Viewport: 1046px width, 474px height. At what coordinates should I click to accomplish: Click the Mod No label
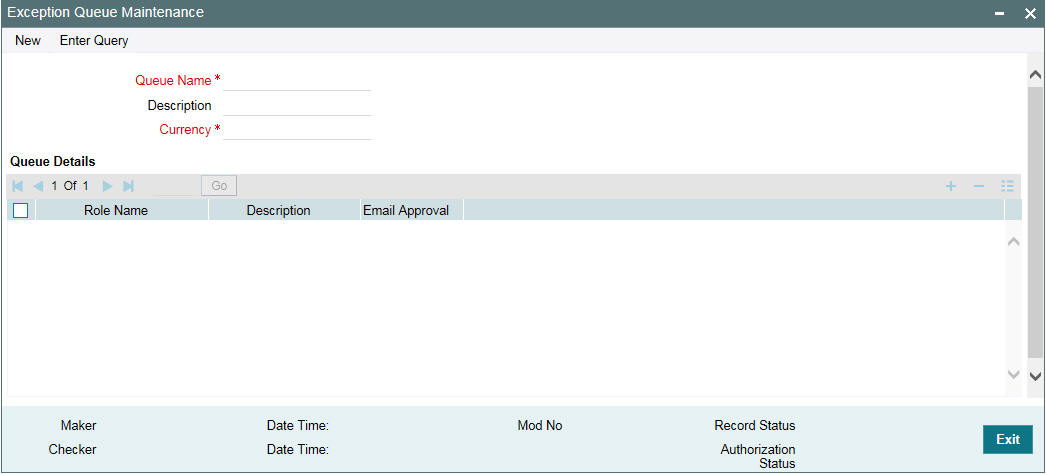point(540,425)
